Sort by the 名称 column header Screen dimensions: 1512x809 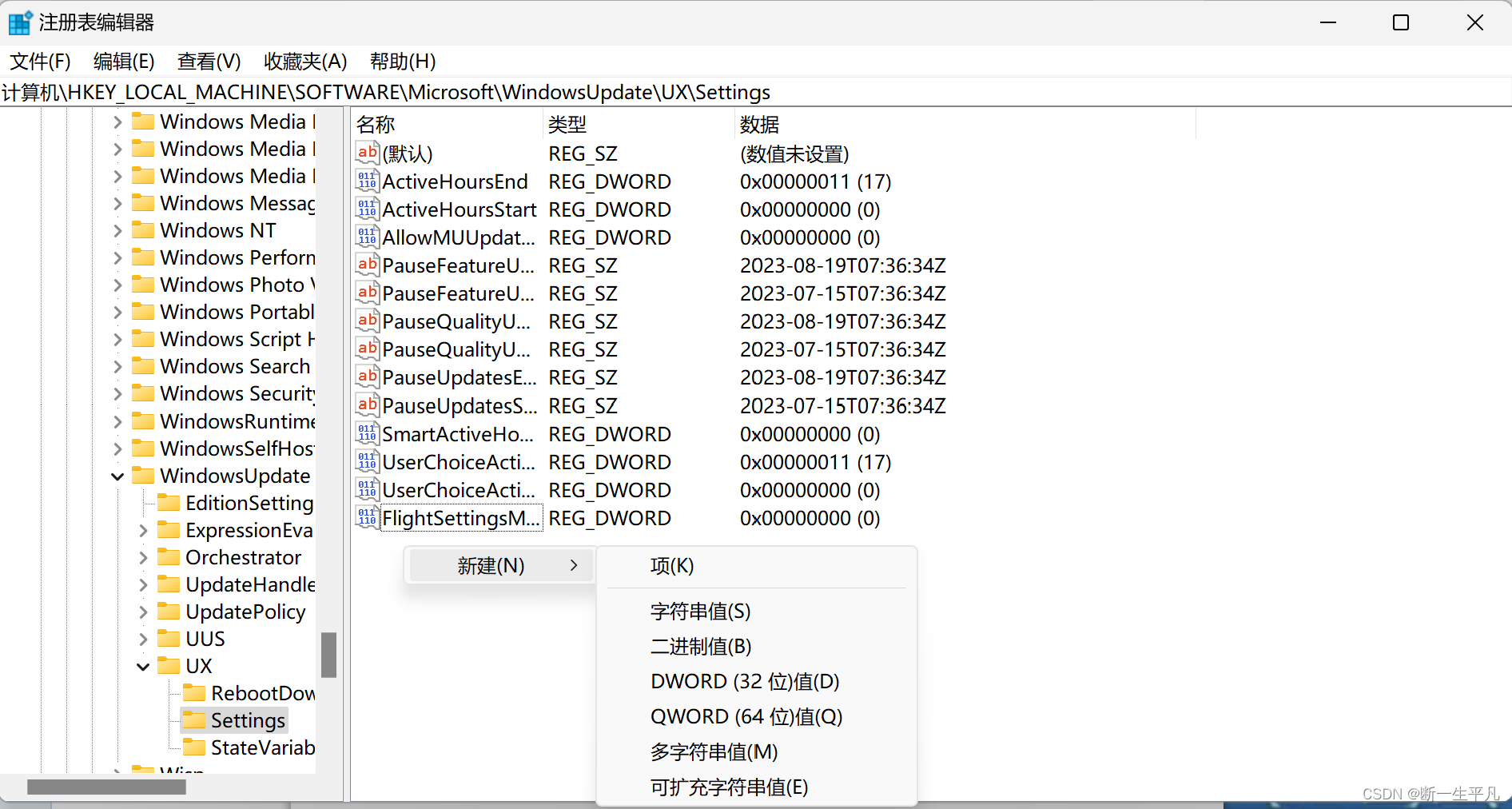[x=447, y=125]
